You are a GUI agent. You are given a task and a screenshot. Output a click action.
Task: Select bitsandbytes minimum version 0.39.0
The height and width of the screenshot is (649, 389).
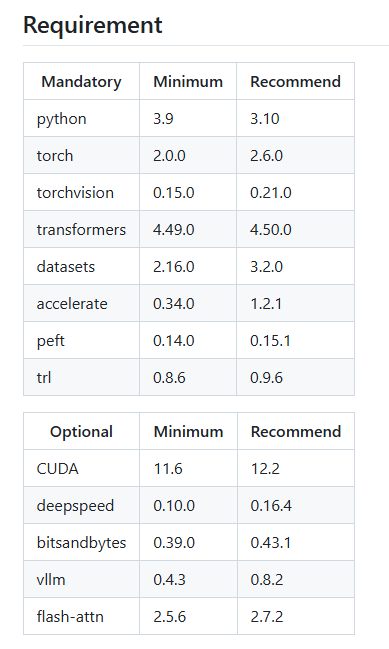pos(174,543)
